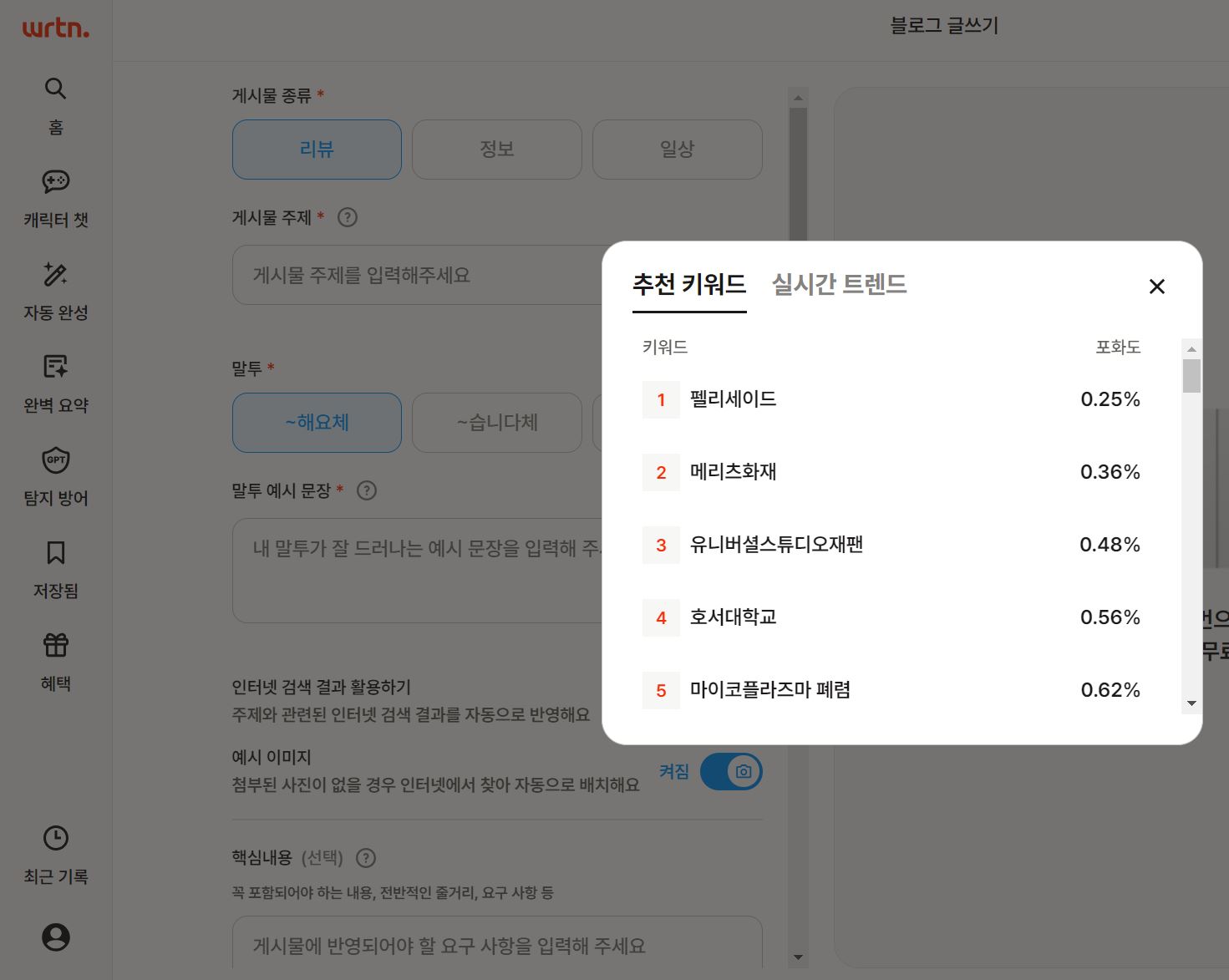This screenshot has height=980, width=1229.
Task: Click the help icon next to 핵심내용
Action: click(x=365, y=858)
